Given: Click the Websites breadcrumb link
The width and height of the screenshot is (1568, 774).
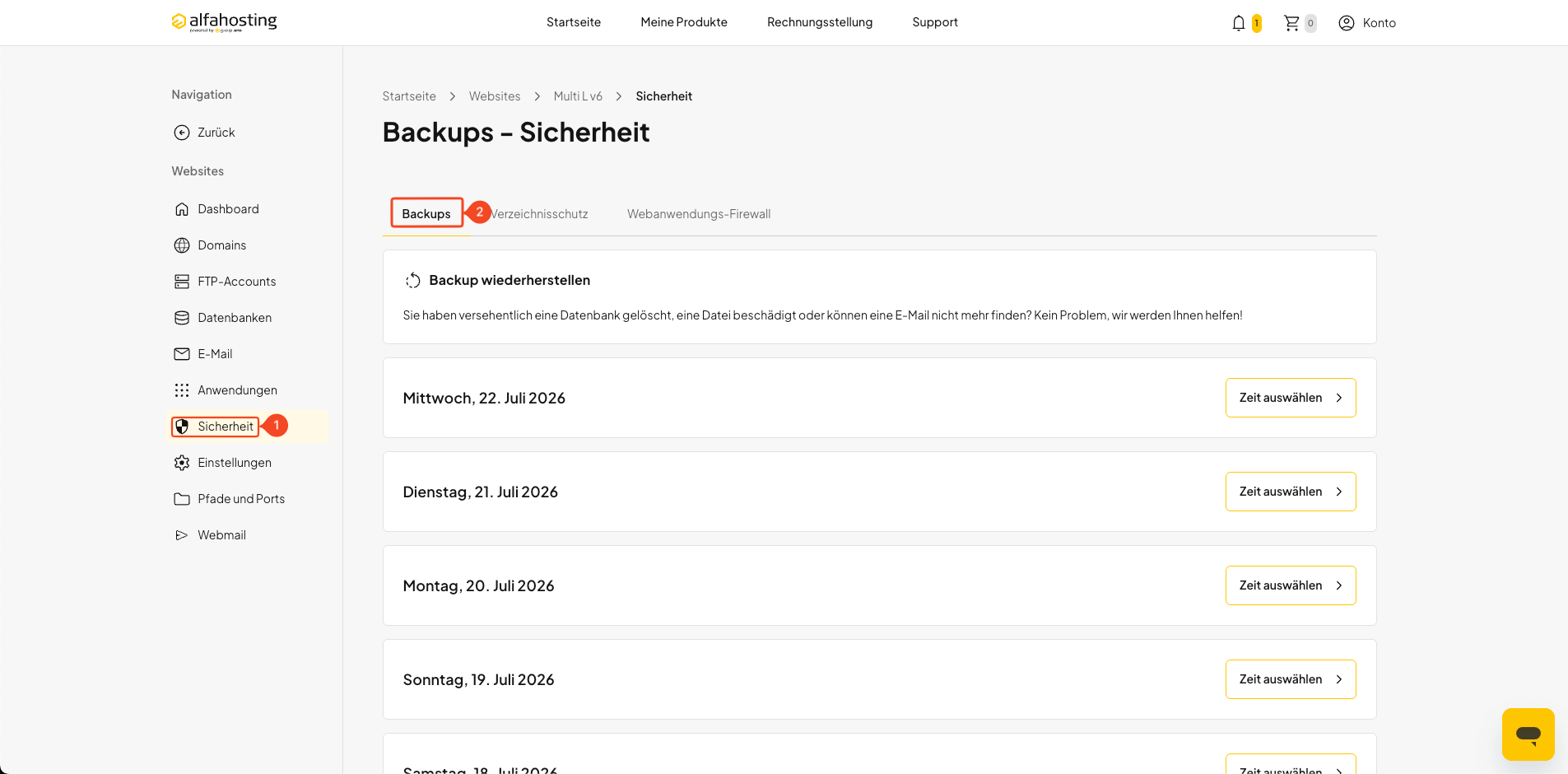Looking at the screenshot, I should 495,96.
